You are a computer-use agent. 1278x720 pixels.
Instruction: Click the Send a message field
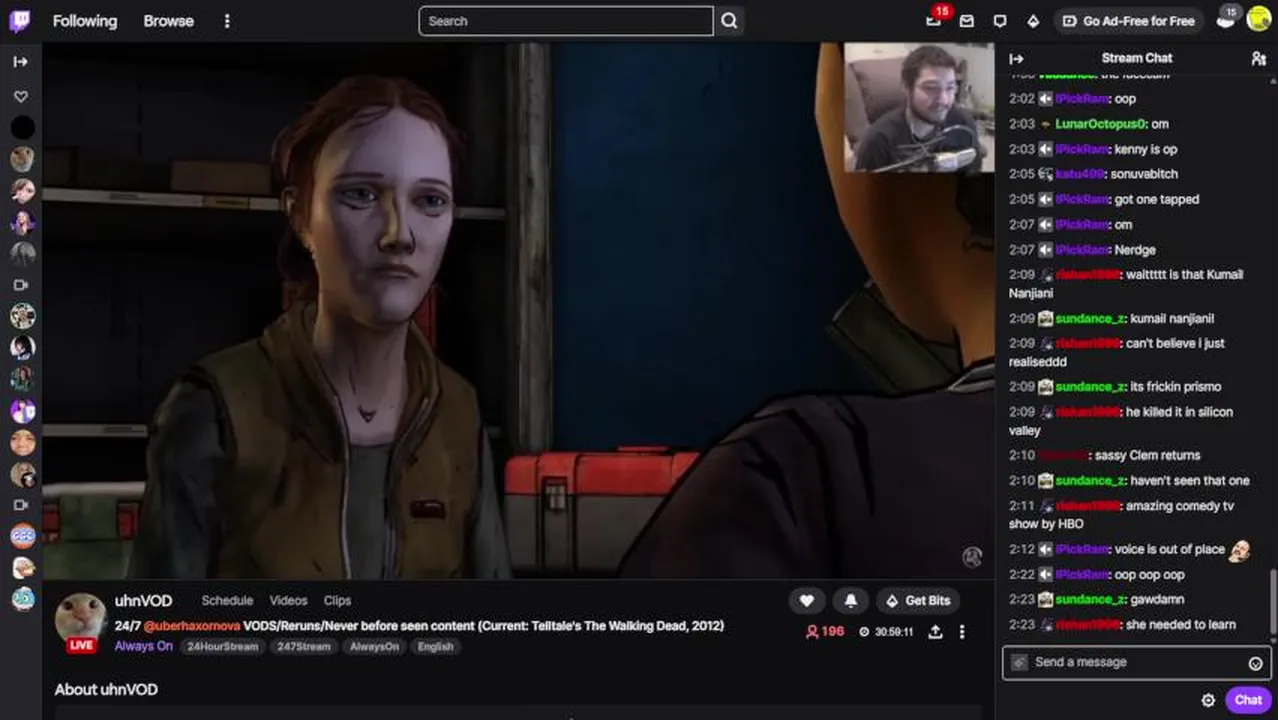1136,662
